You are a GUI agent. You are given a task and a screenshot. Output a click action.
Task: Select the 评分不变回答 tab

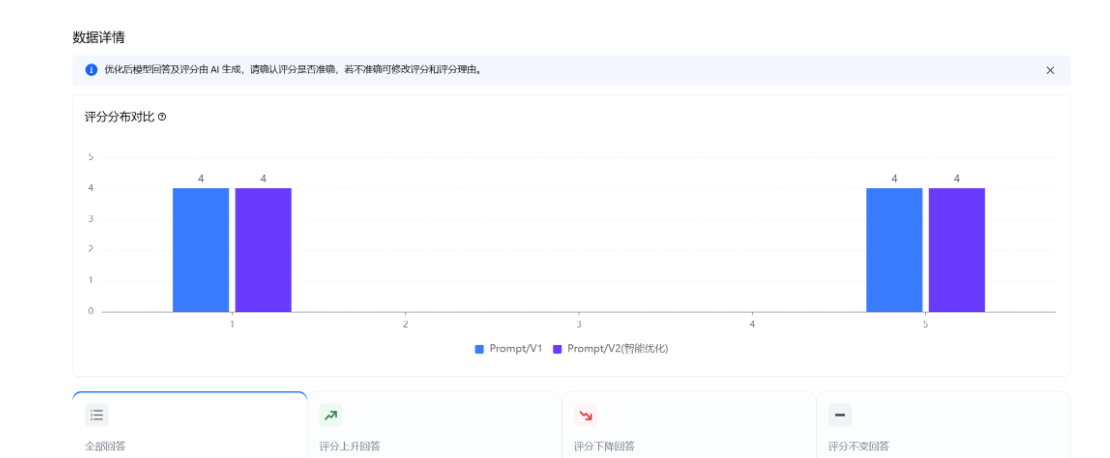click(944, 425)
